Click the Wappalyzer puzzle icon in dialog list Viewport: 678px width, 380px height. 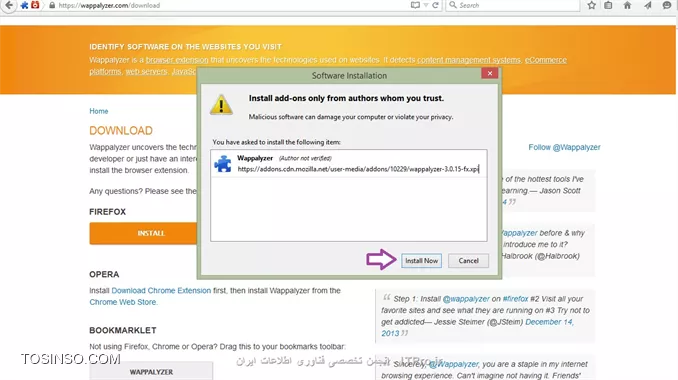tap(223, 164)
